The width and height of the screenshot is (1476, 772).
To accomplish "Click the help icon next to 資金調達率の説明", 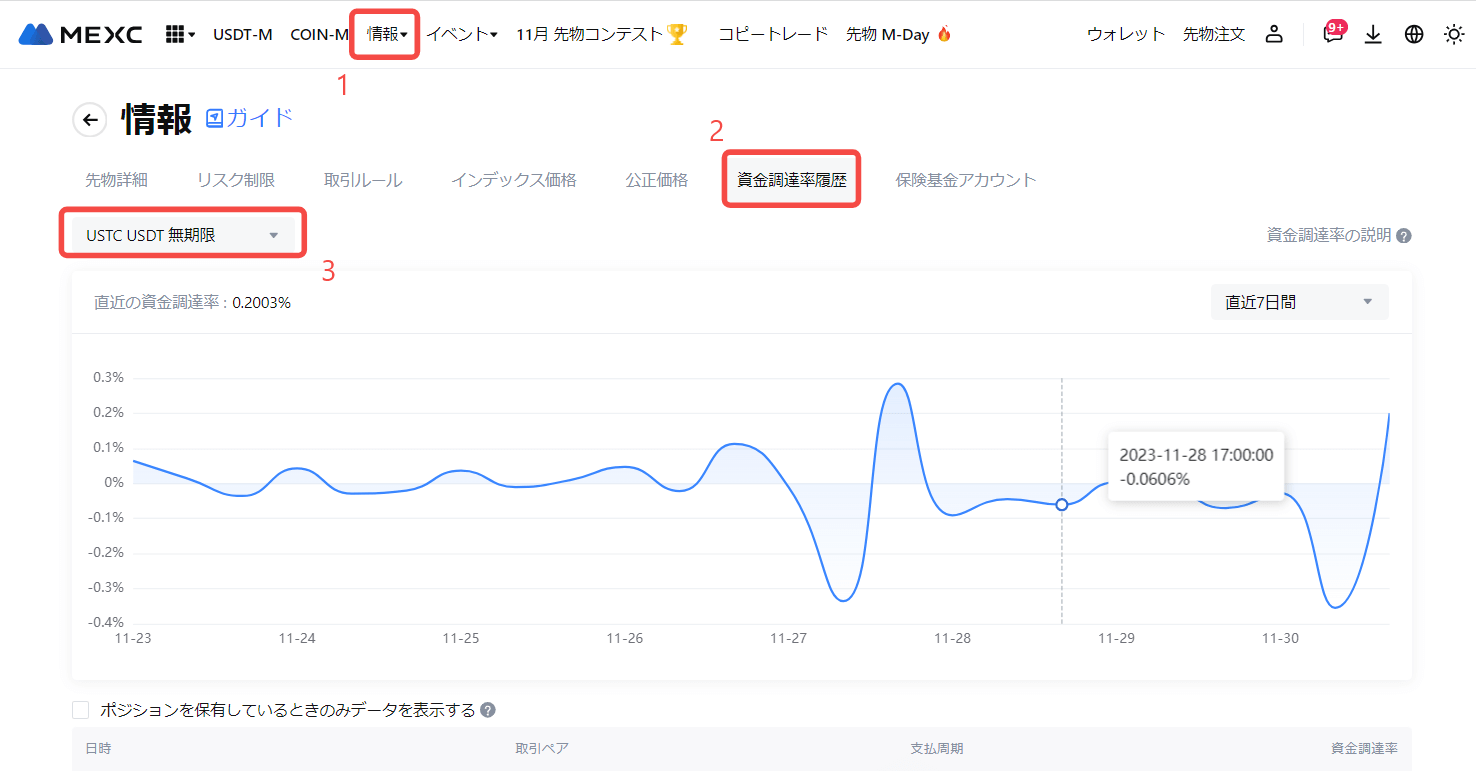I will click(x=1404, y=236).
